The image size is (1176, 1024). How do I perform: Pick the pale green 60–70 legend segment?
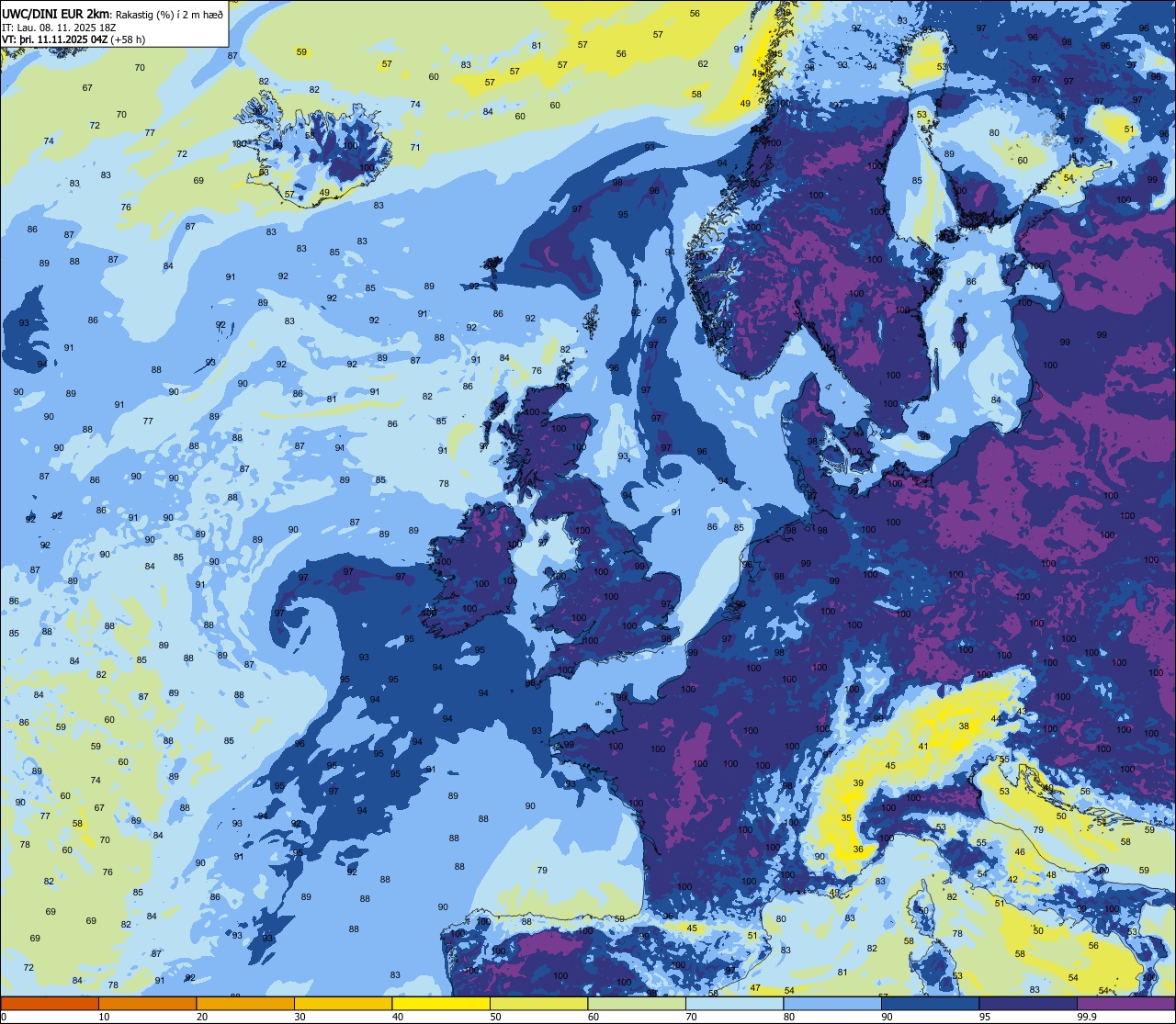637,1003
